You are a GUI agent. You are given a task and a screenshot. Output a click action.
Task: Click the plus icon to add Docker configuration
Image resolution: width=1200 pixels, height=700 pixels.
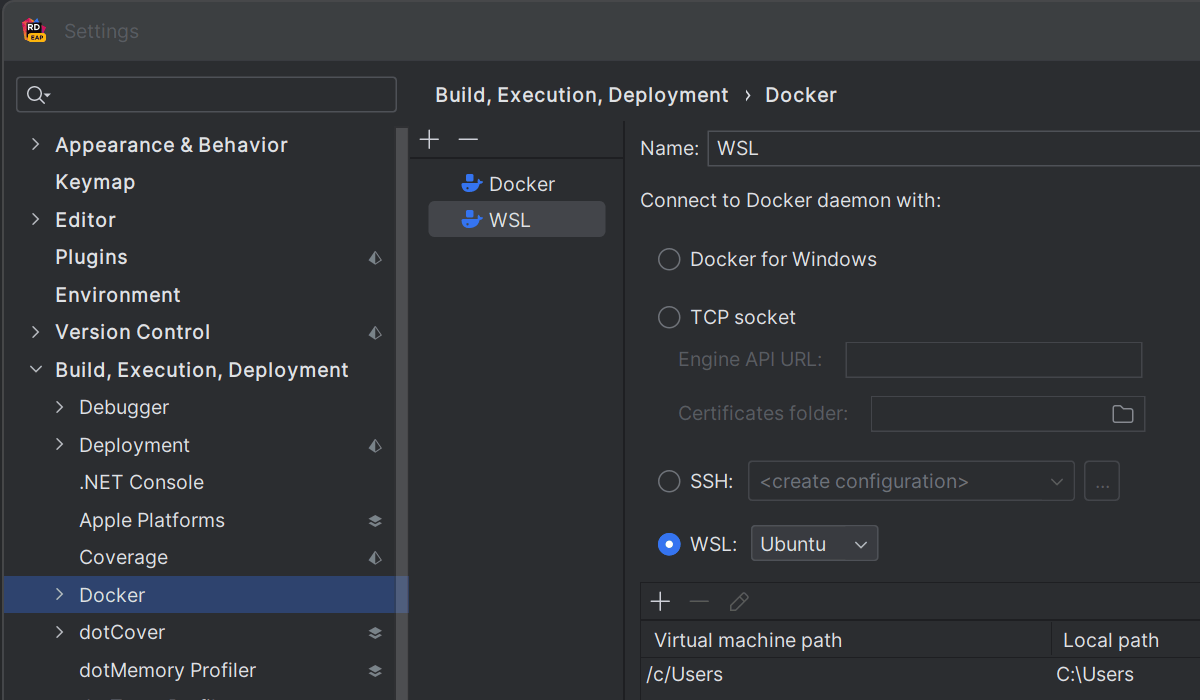(x=429, y=140)
